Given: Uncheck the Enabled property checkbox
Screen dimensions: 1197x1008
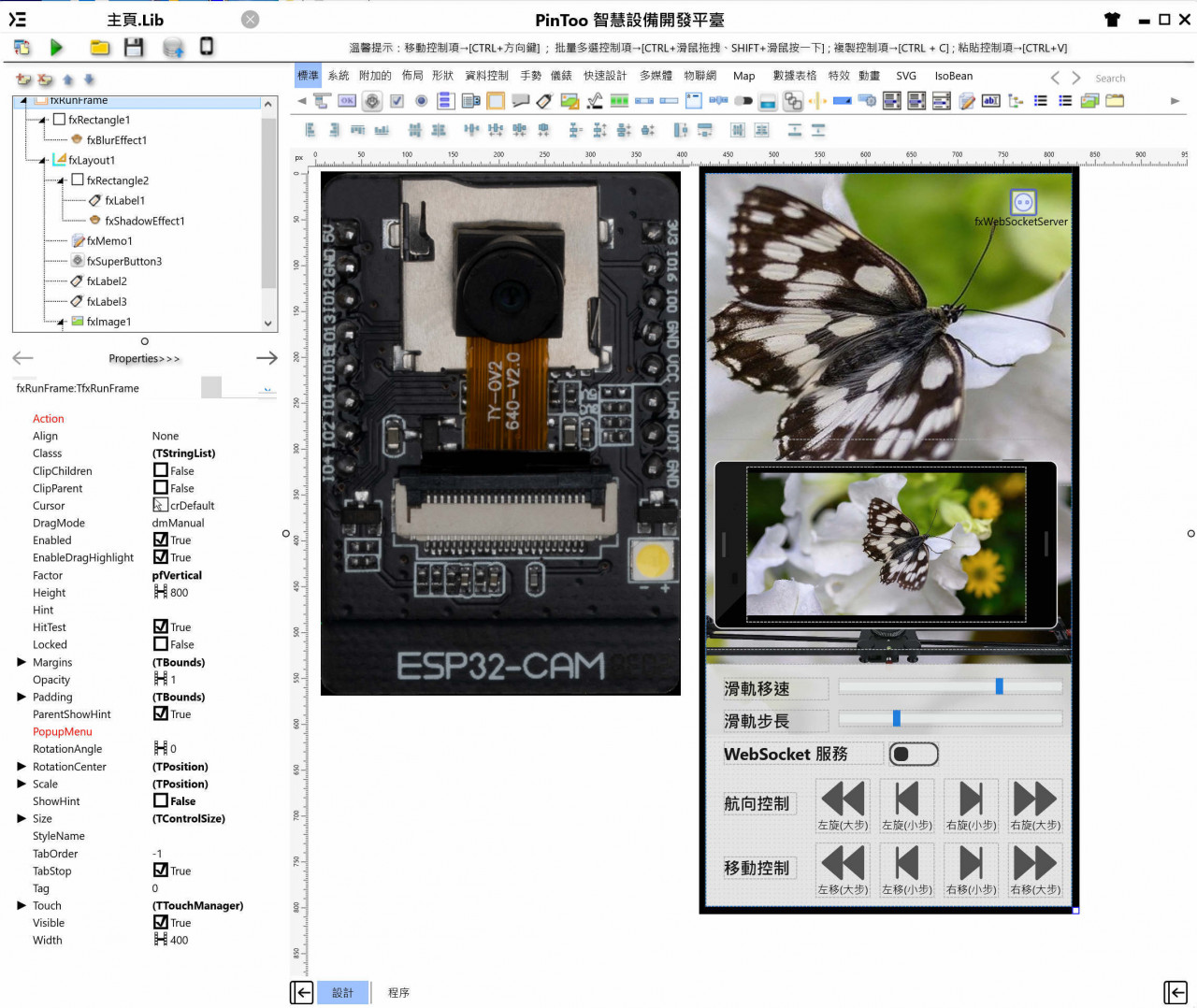Looking at the screenshot, I should 161,540.
